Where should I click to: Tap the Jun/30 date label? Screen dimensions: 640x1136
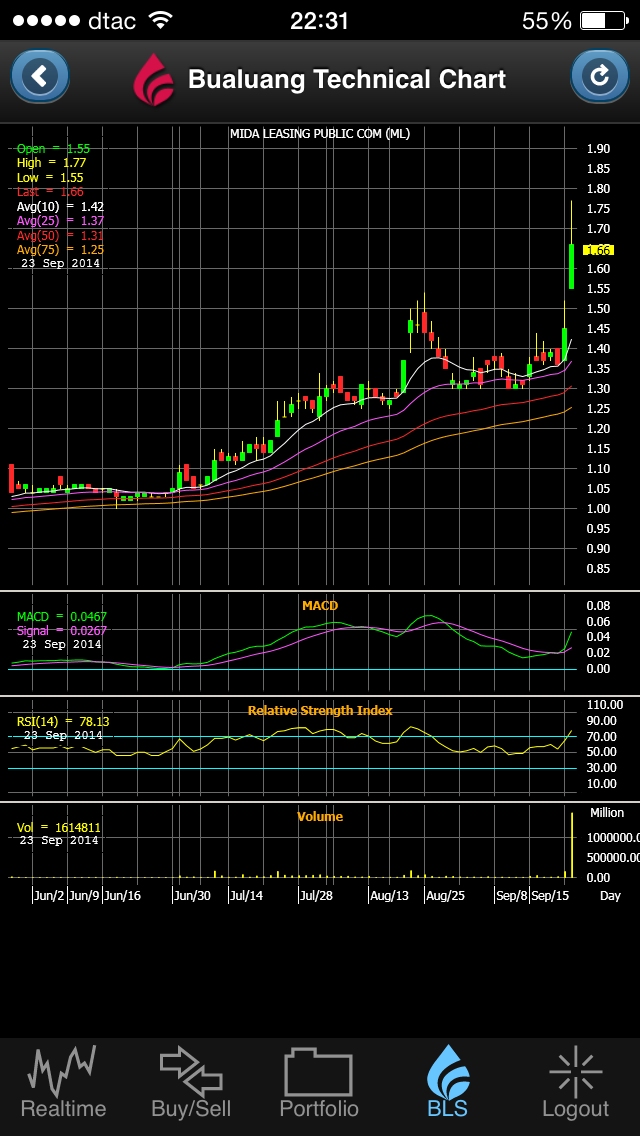pos(193,895)
